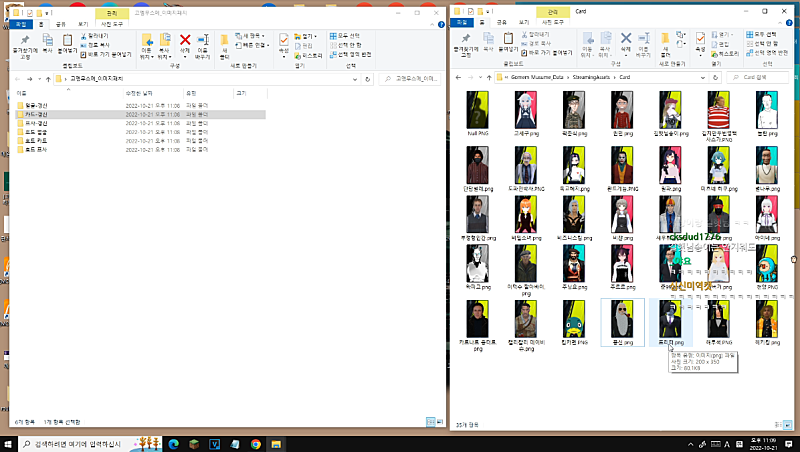Click Cut (잘라내기) in left window ribbon
800x452 pixels.
coord(94,36)
